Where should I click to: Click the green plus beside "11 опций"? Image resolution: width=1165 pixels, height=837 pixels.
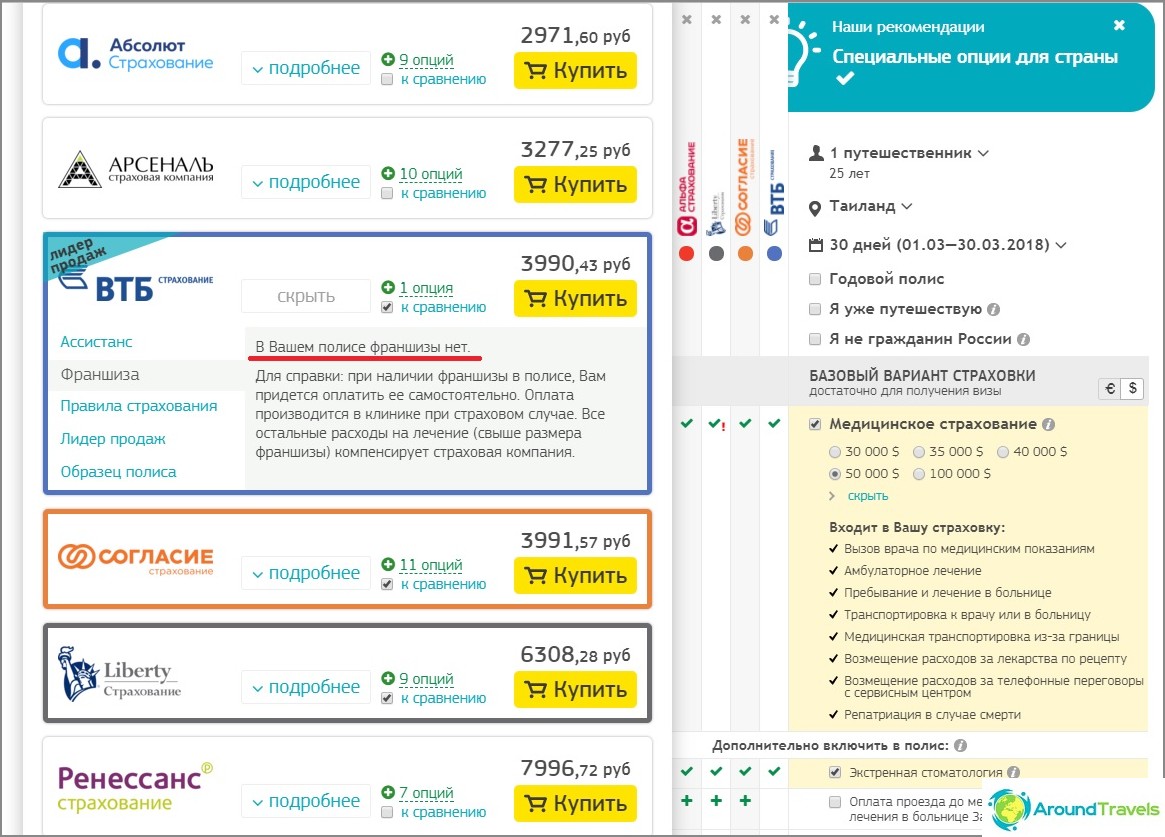pyautogui.click(x=388, y=564)
